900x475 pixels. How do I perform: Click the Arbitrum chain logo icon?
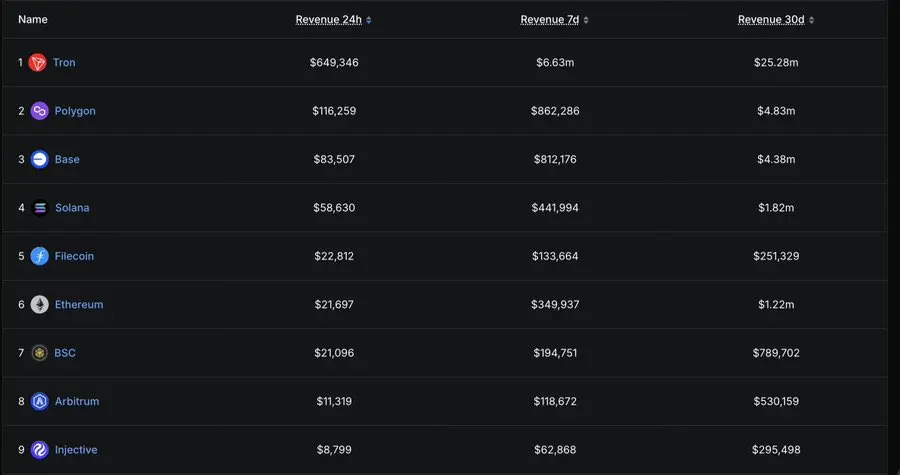click(x=40, y=401)
